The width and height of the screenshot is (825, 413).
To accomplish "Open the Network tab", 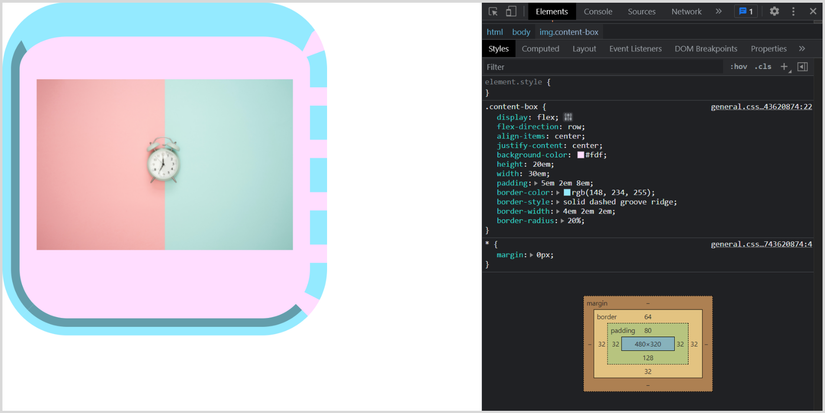I will (686, 12).
